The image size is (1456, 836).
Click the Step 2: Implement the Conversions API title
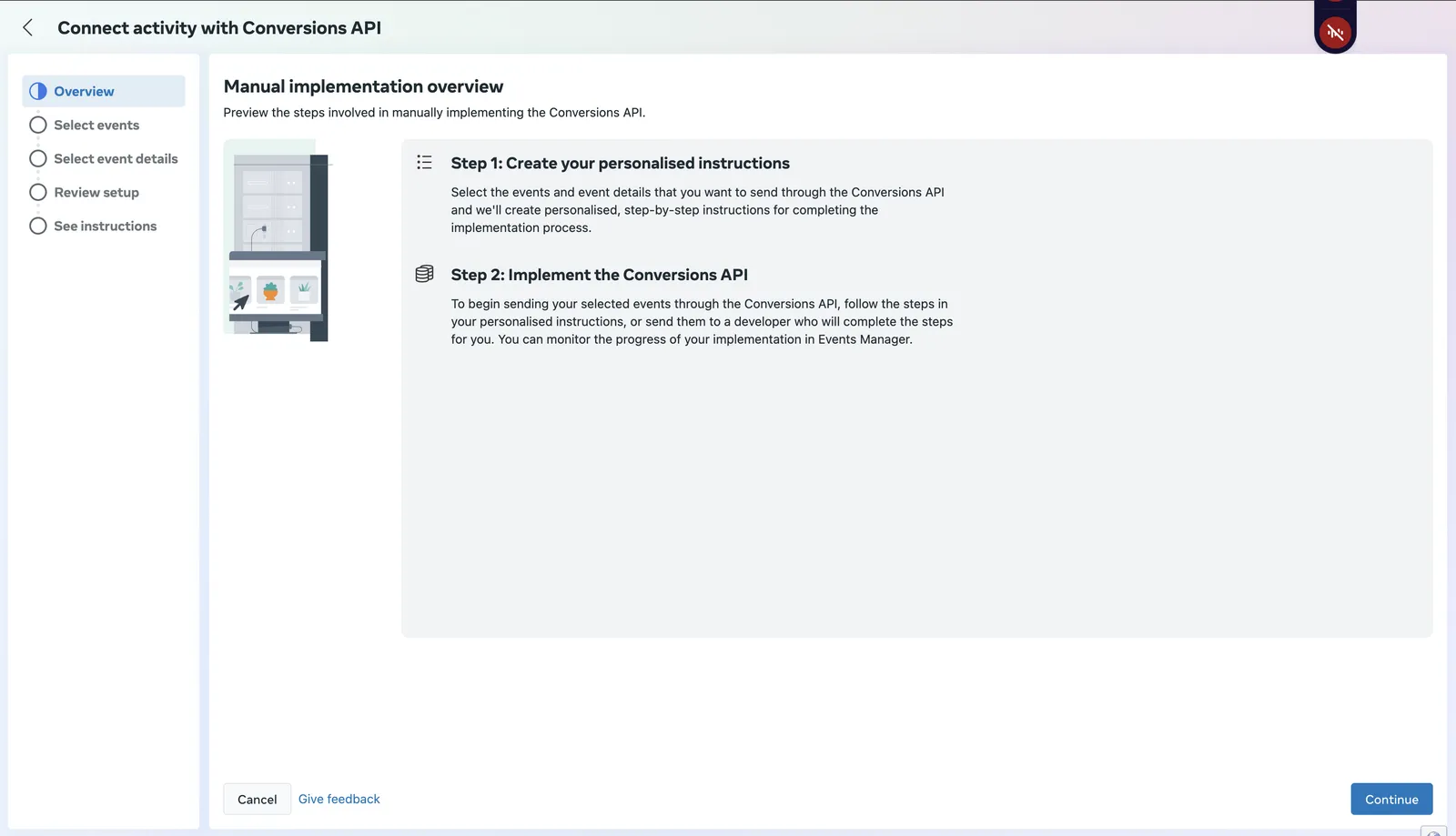coord(600,275)
